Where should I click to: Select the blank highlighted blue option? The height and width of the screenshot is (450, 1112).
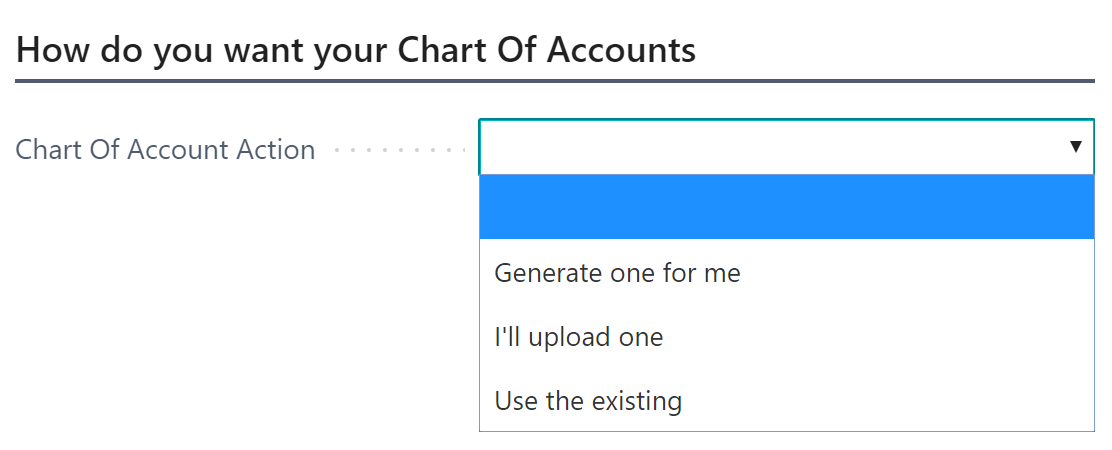coord(786,207)
